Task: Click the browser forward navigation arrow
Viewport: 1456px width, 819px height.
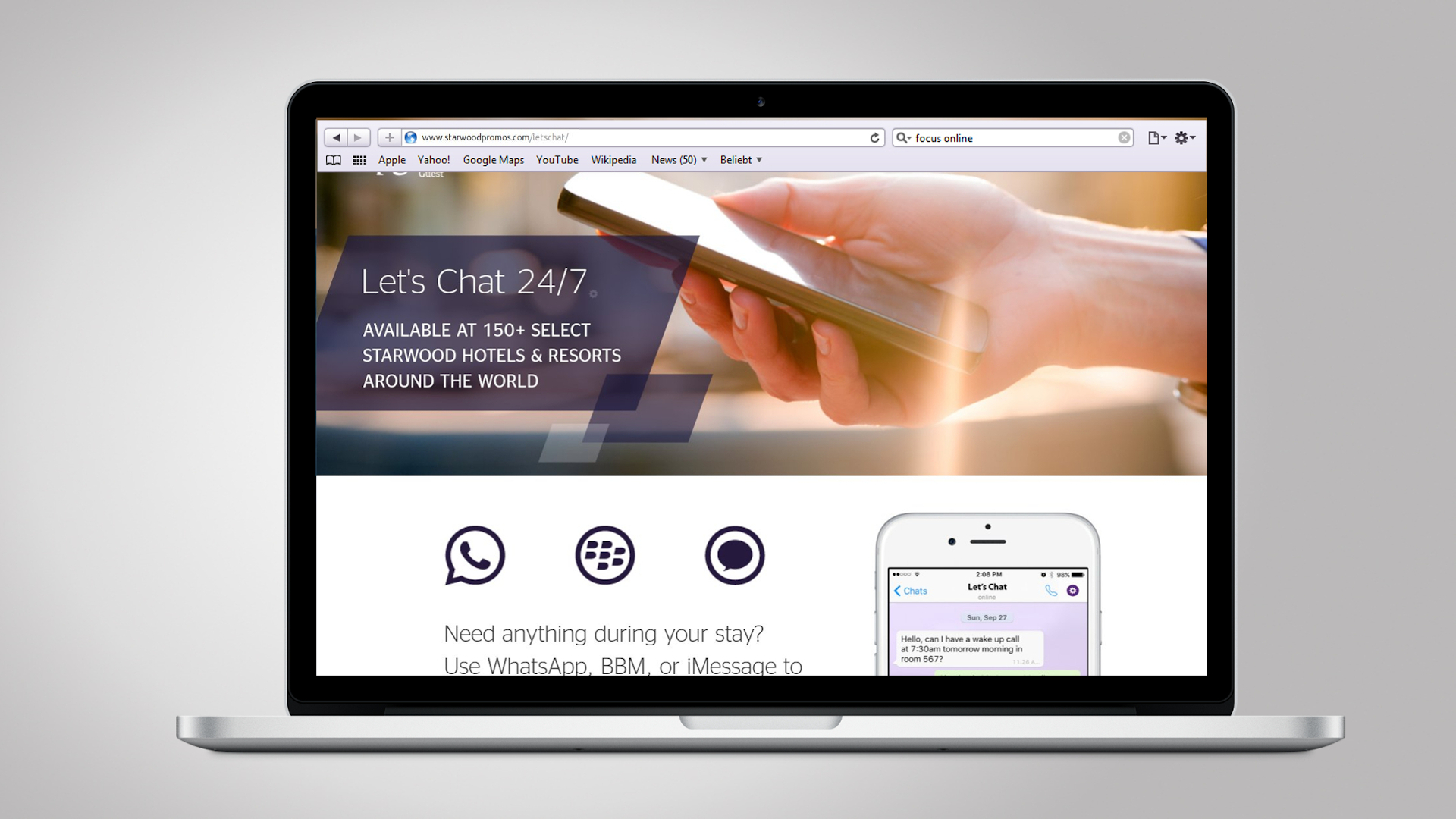Action: 357,137
